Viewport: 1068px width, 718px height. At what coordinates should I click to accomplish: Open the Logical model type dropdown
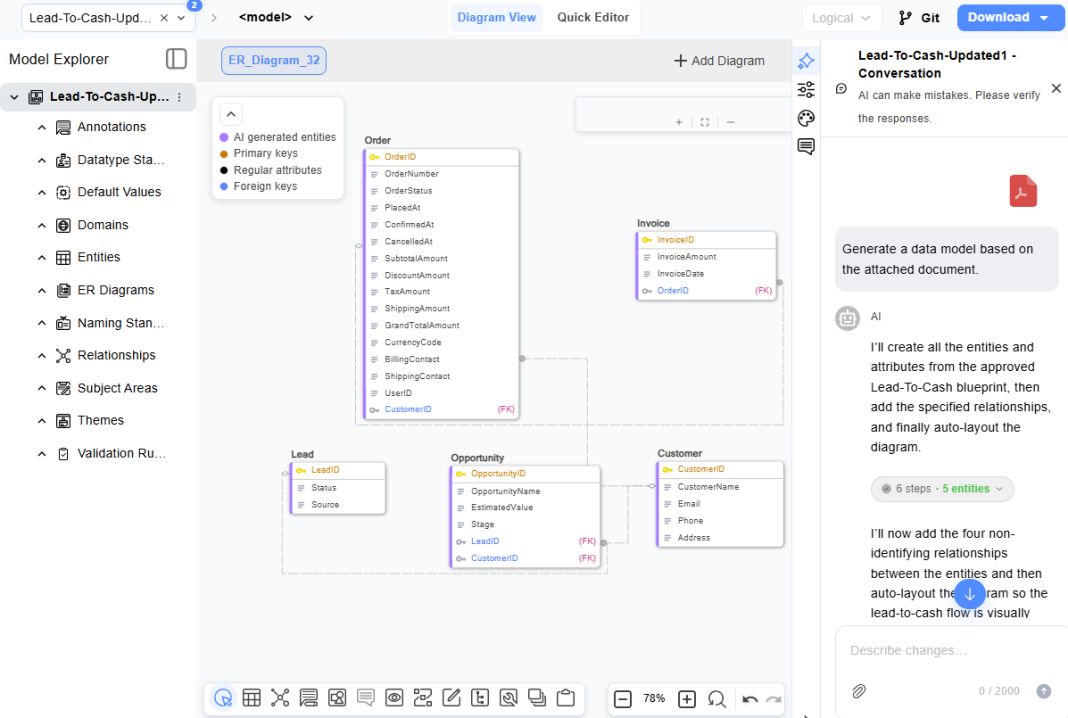coord(841,18)
